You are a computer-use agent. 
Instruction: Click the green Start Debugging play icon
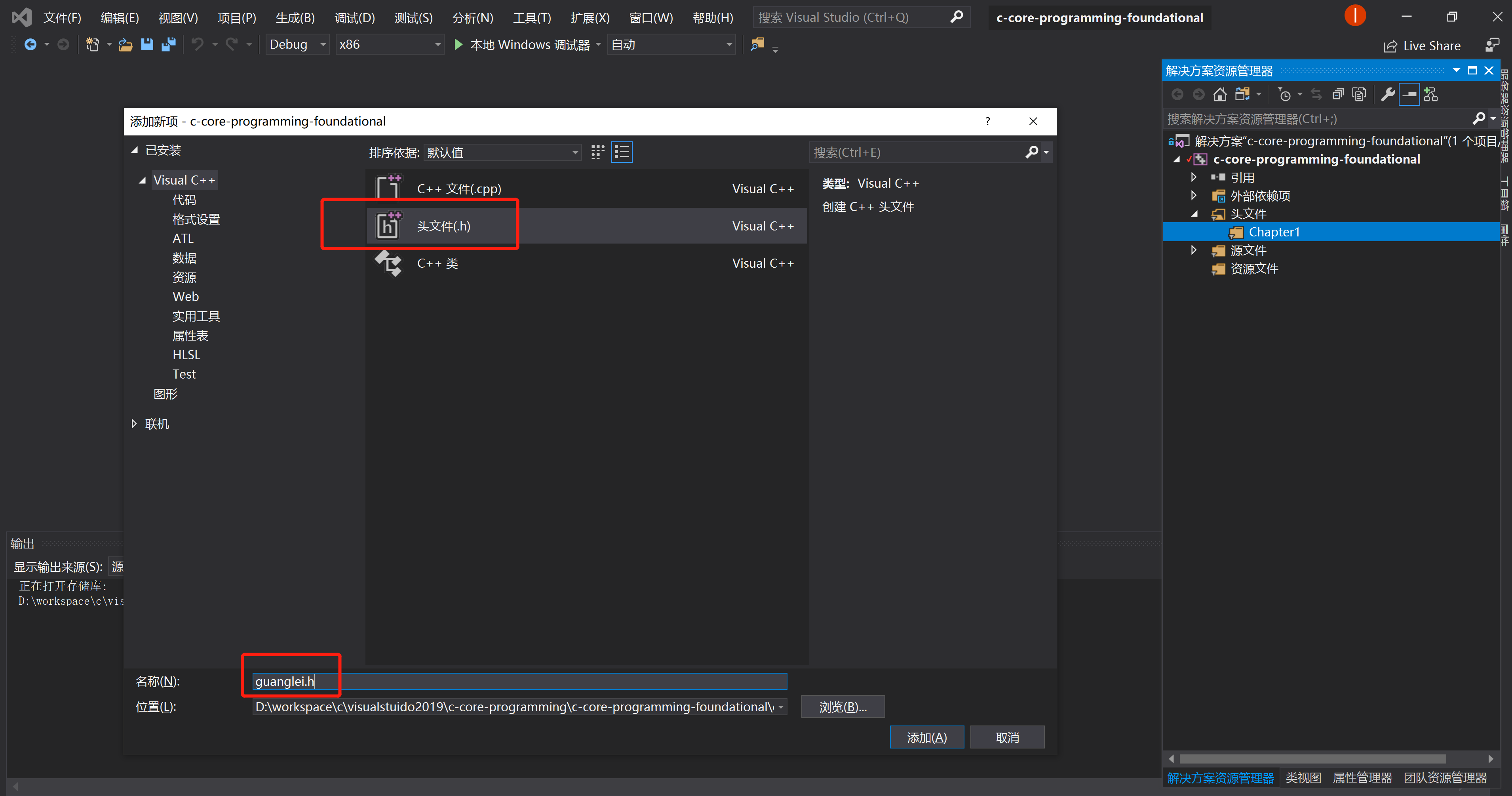click(458, 45)
